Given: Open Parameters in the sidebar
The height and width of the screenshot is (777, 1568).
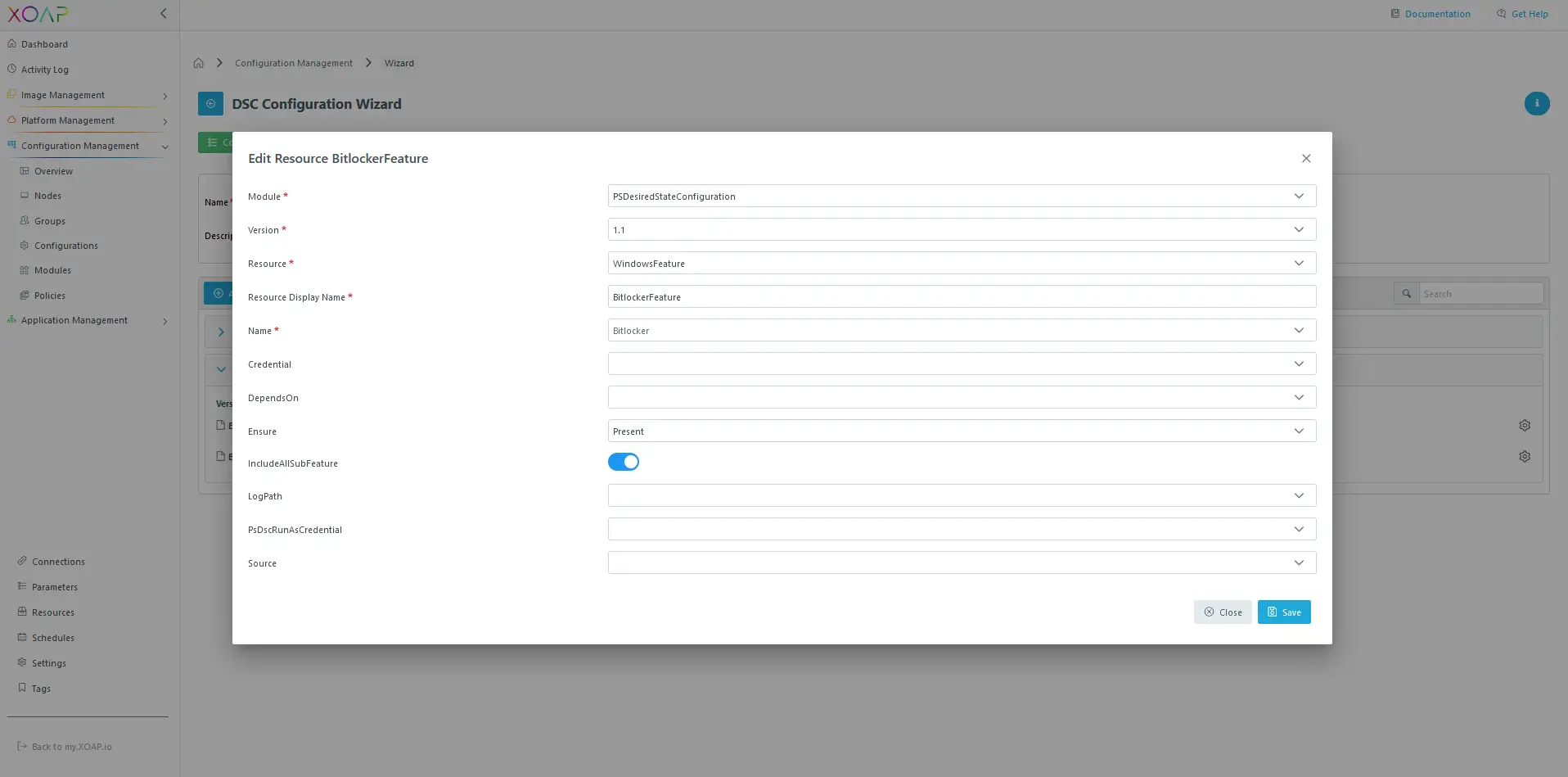Looking at the screenshot, I should tap(55, 587).
